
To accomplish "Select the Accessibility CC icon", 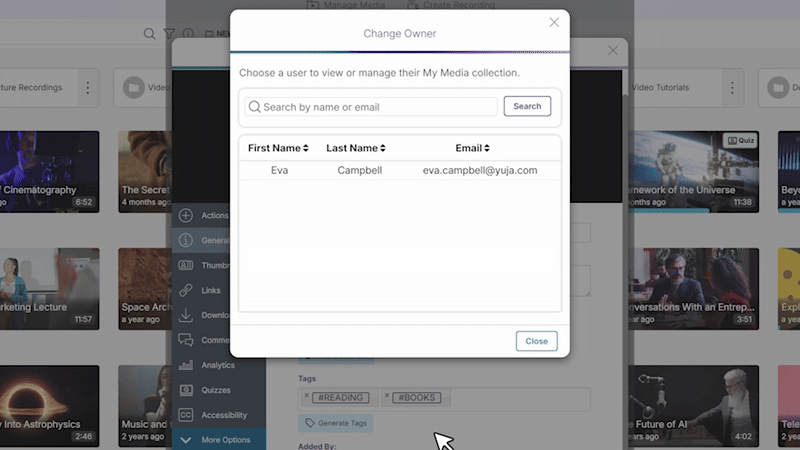I will click(x=186, y=415).
